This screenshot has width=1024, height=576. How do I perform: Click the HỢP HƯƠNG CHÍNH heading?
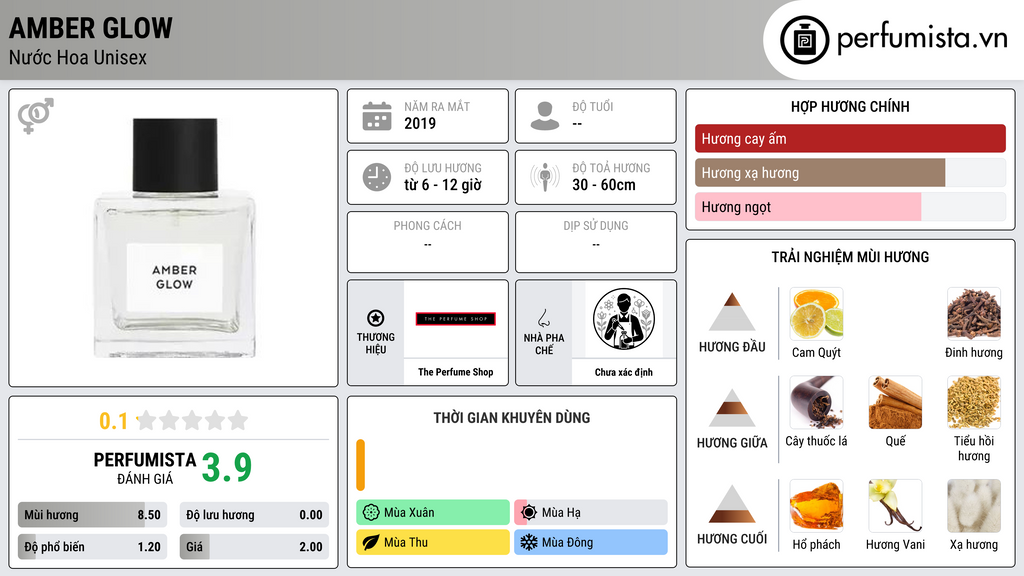pos(850,106)
